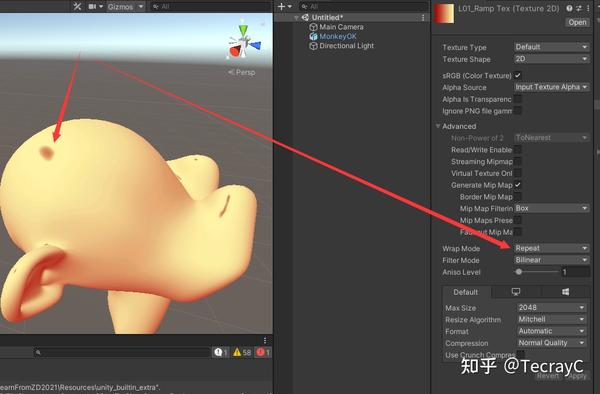Open the Max Size dropdown

551,308
